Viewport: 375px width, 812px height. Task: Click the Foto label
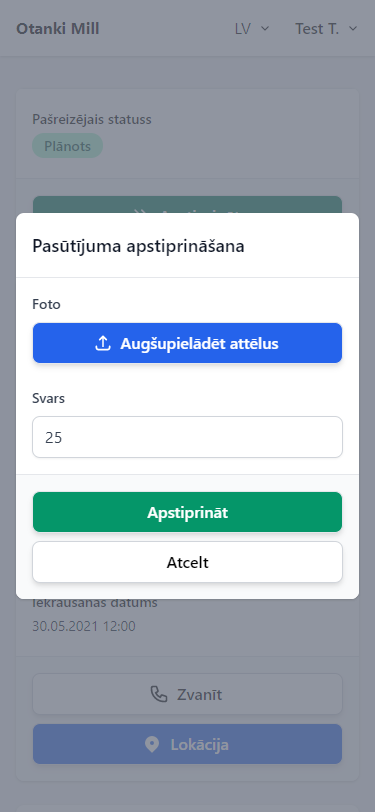[x=47, y=304]
